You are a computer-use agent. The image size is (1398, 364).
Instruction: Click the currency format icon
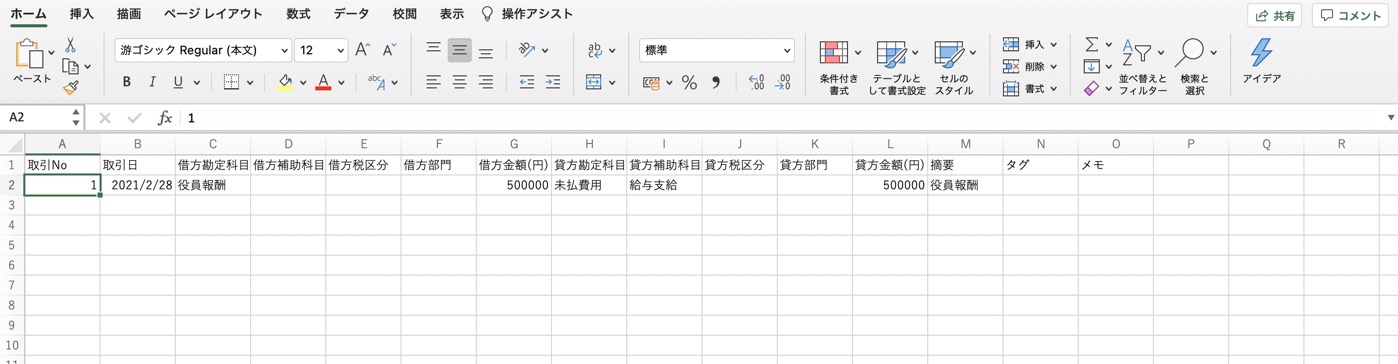point(652,84)
